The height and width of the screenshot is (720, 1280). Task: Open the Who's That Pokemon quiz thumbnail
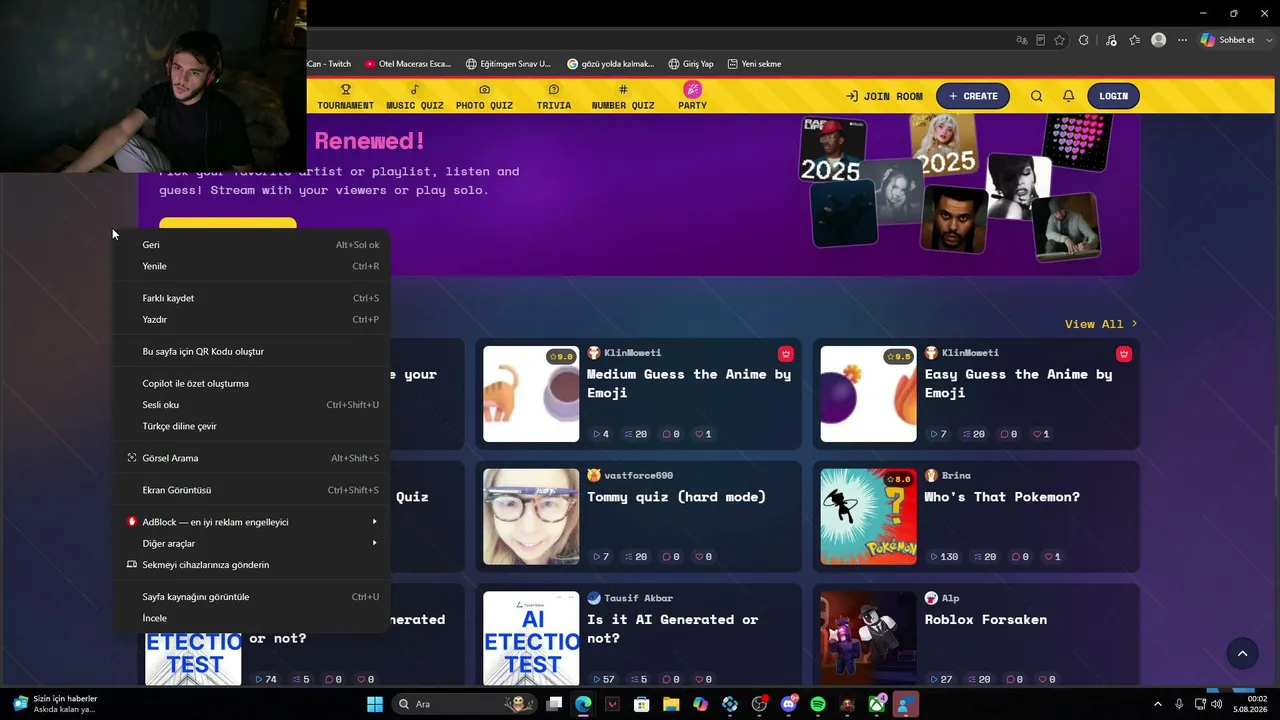tap(868, 517)
